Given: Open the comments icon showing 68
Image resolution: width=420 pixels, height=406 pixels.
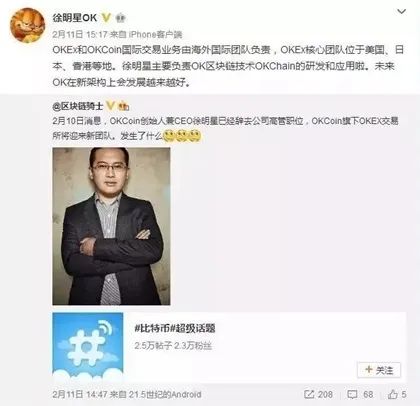Looking at the screenshot, I should tap(360, 394).
